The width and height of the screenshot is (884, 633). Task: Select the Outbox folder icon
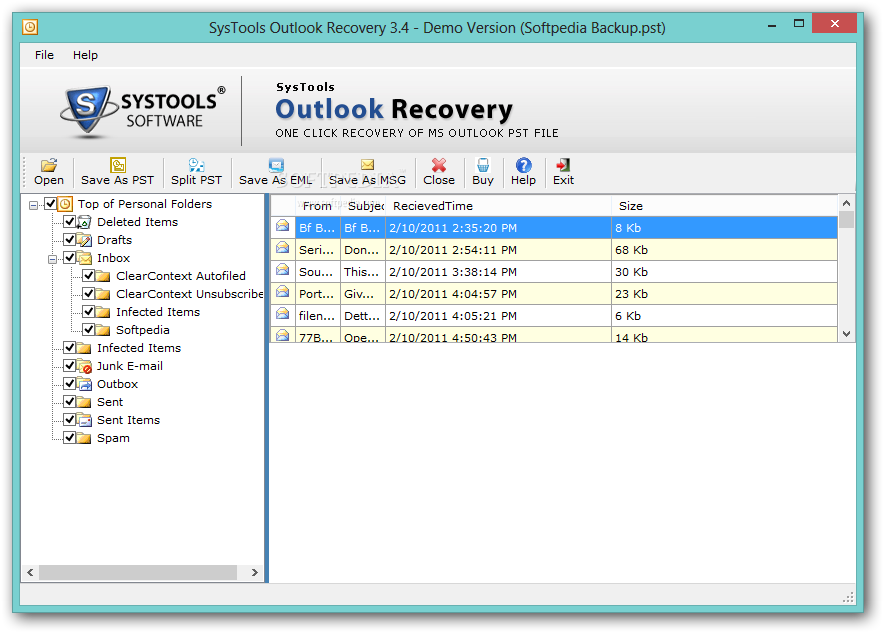[84, 384]
